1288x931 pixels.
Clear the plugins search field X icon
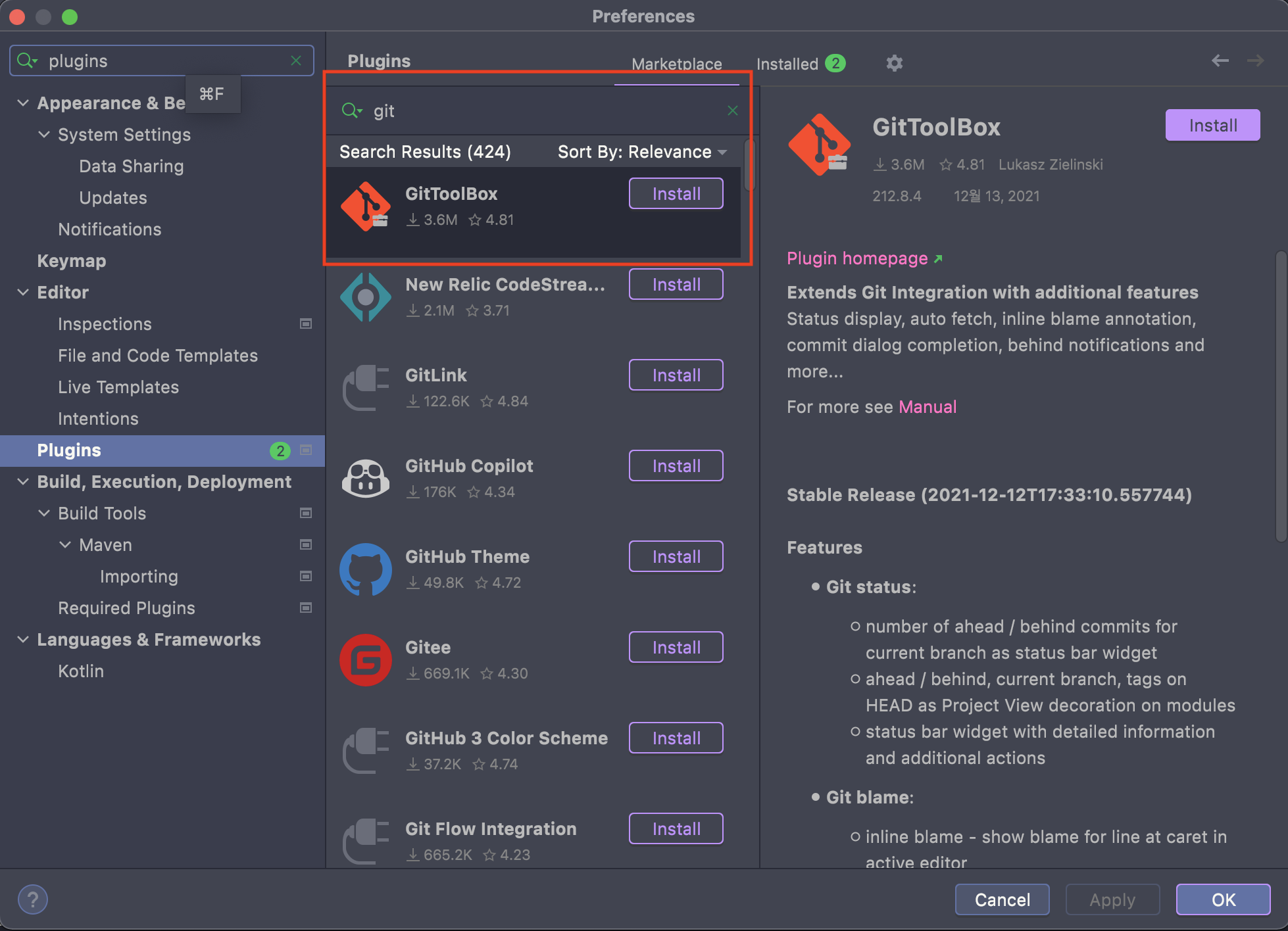[296, 60]
